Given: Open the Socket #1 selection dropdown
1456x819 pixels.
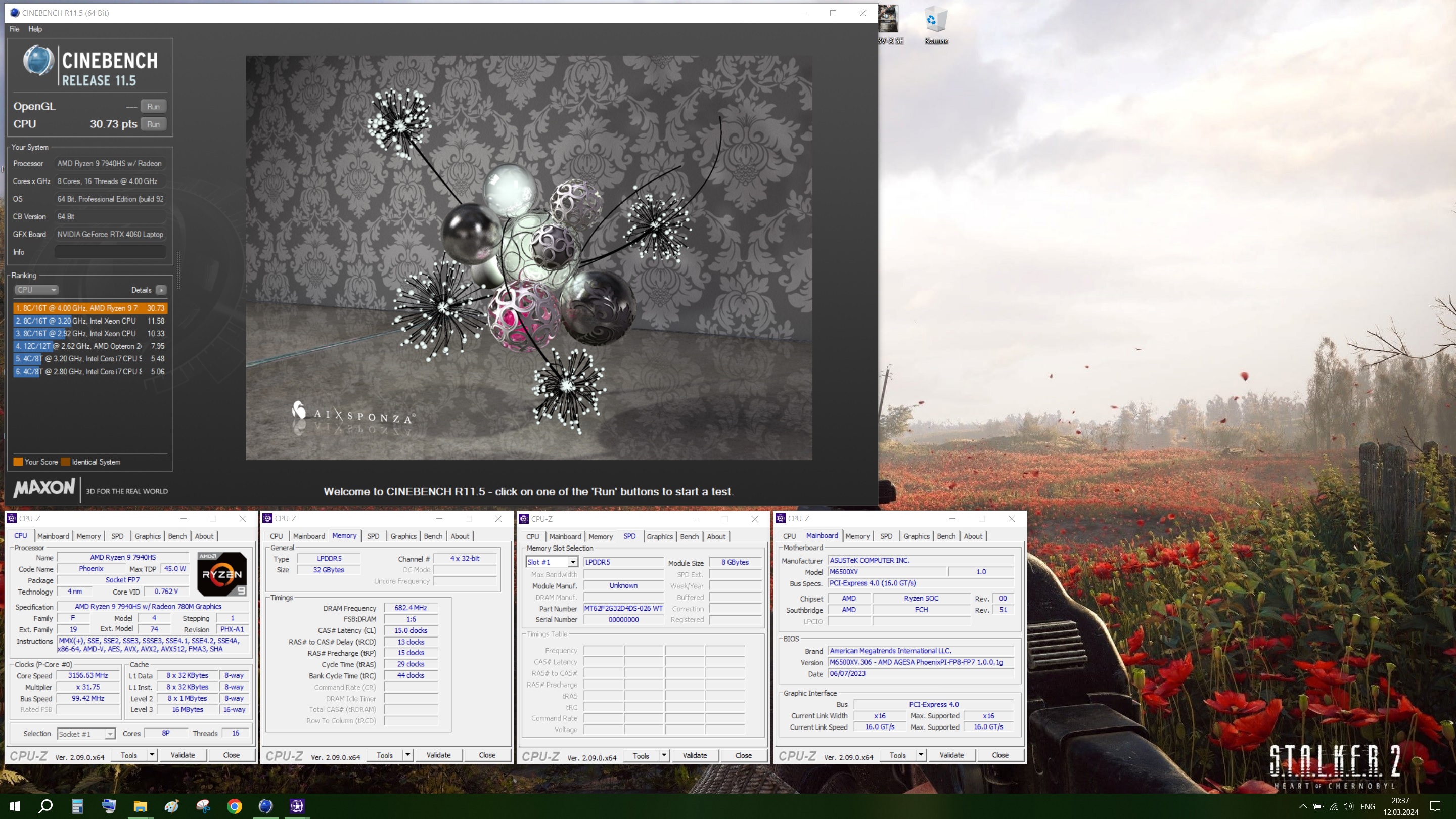Looking at the screenshot, I should pyautogui.click(x=86, y=734).
